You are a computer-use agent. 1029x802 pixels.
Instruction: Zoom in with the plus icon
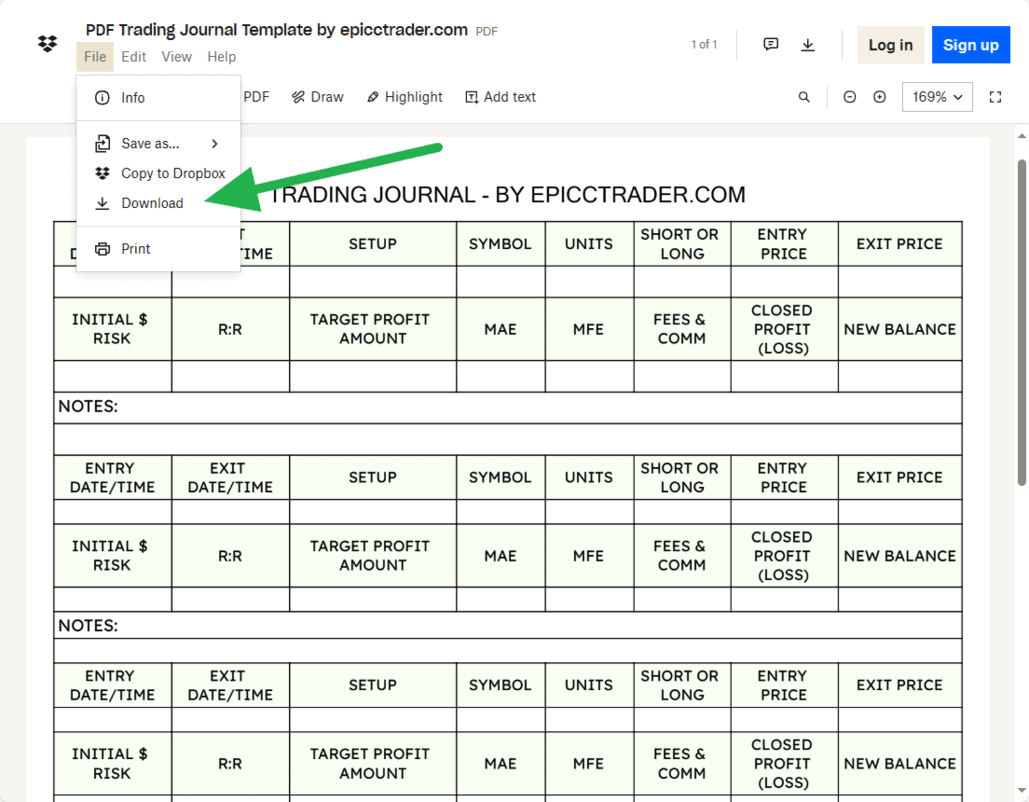click(x=879, y=97)
